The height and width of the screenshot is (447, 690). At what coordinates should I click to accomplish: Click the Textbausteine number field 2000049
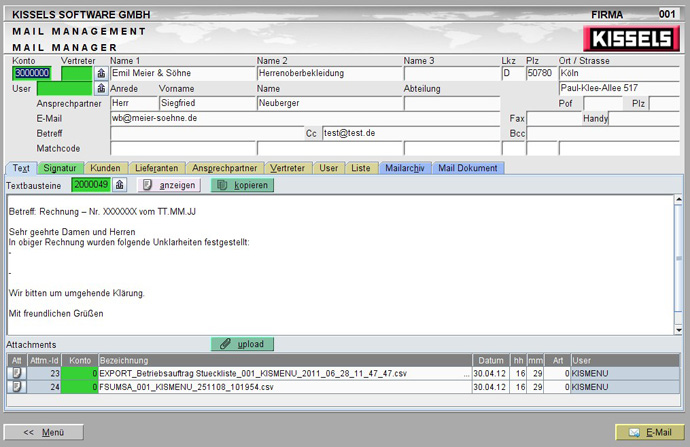(91, 185)
